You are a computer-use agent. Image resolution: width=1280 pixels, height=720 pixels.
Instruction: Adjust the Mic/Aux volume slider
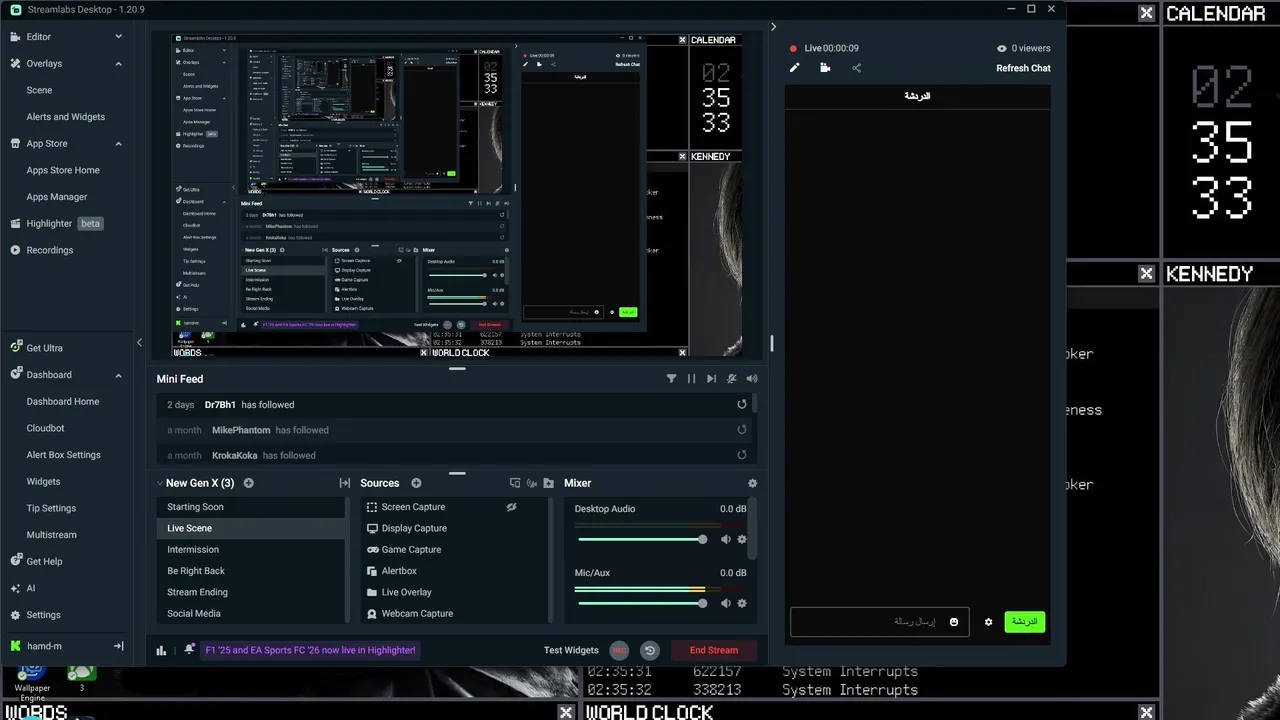(x=642, y=603)
